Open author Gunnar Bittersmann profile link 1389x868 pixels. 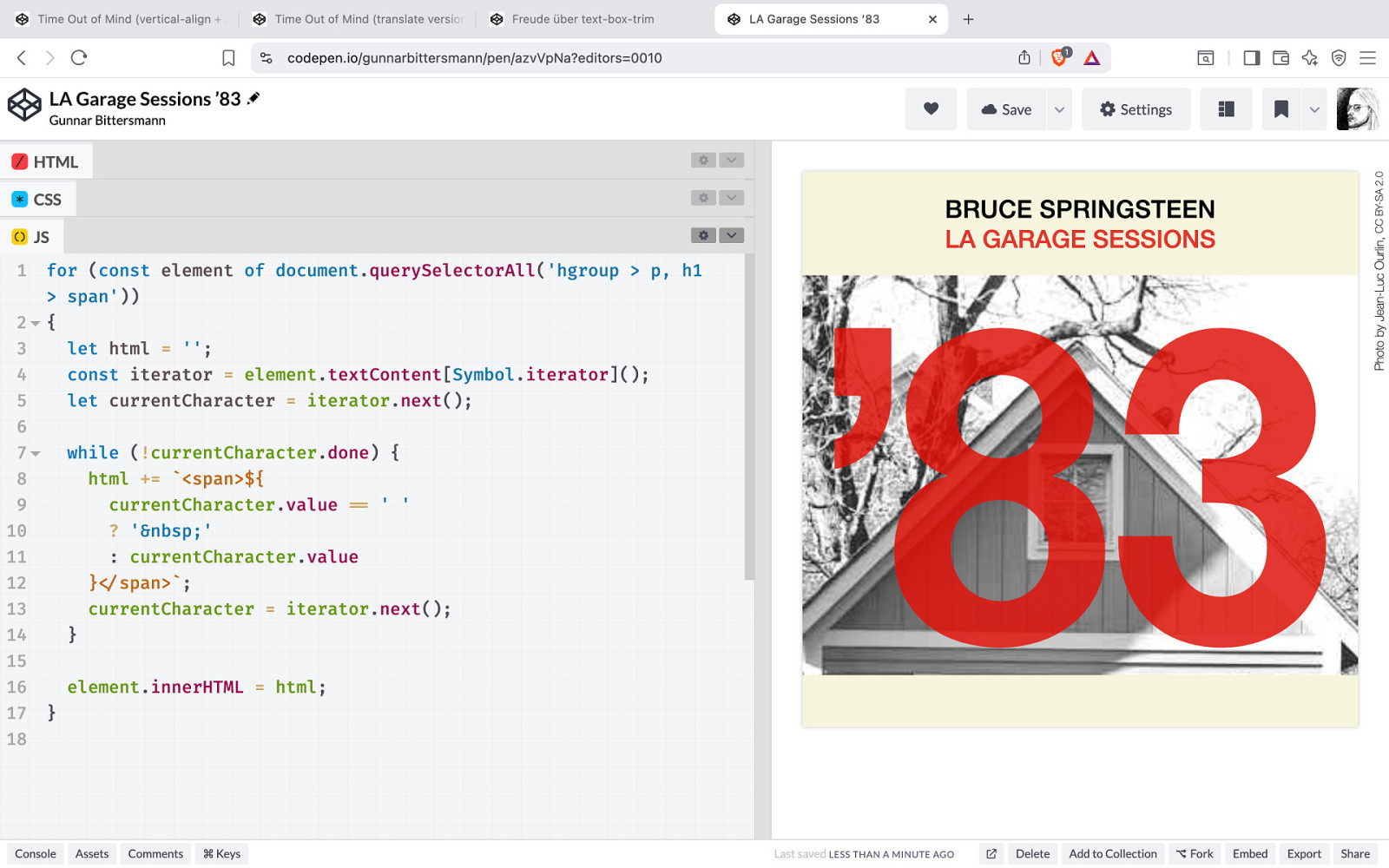click(x=107, y=121)
